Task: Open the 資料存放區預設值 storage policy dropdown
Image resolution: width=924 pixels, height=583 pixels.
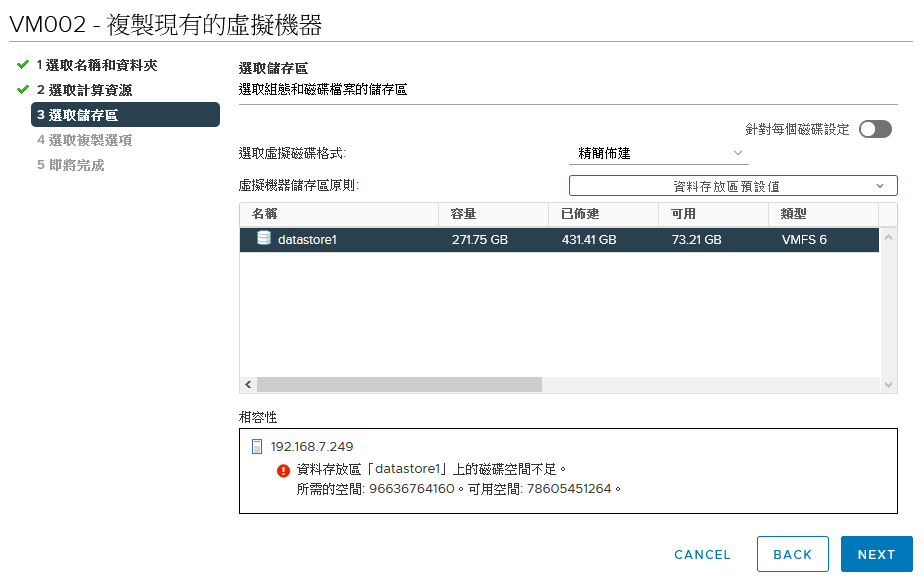Action: click(x=733, y=186)
